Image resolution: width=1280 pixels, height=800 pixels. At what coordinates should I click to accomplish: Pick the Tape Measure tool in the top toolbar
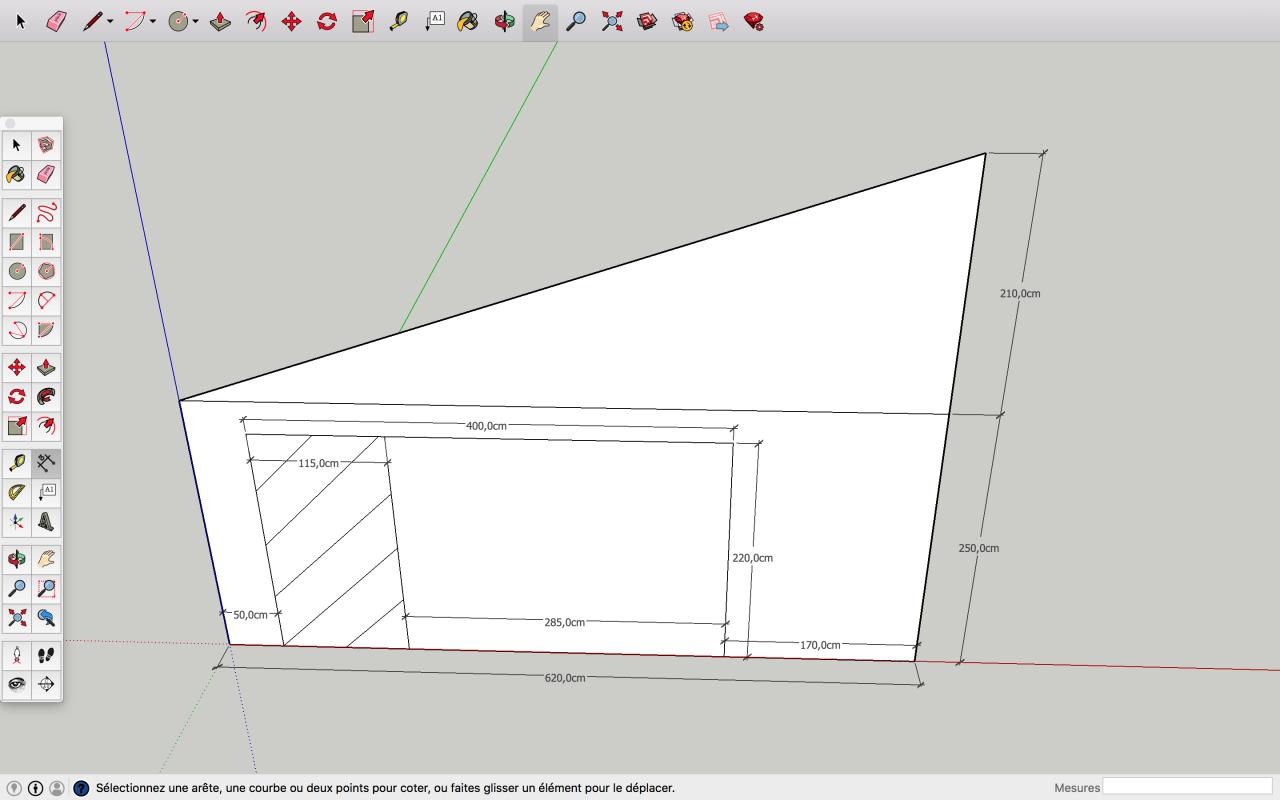tap(398, 21)
